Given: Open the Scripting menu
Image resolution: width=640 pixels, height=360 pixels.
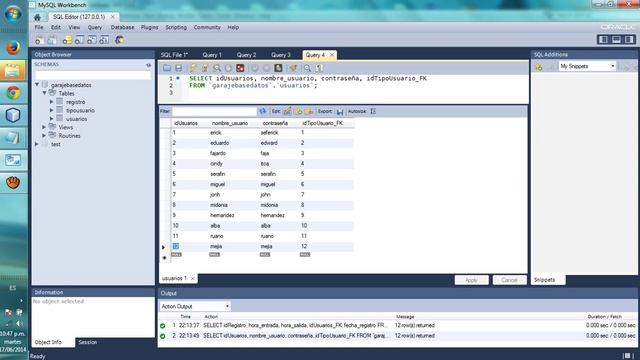Looking at the screenshot, I should 176,27.
